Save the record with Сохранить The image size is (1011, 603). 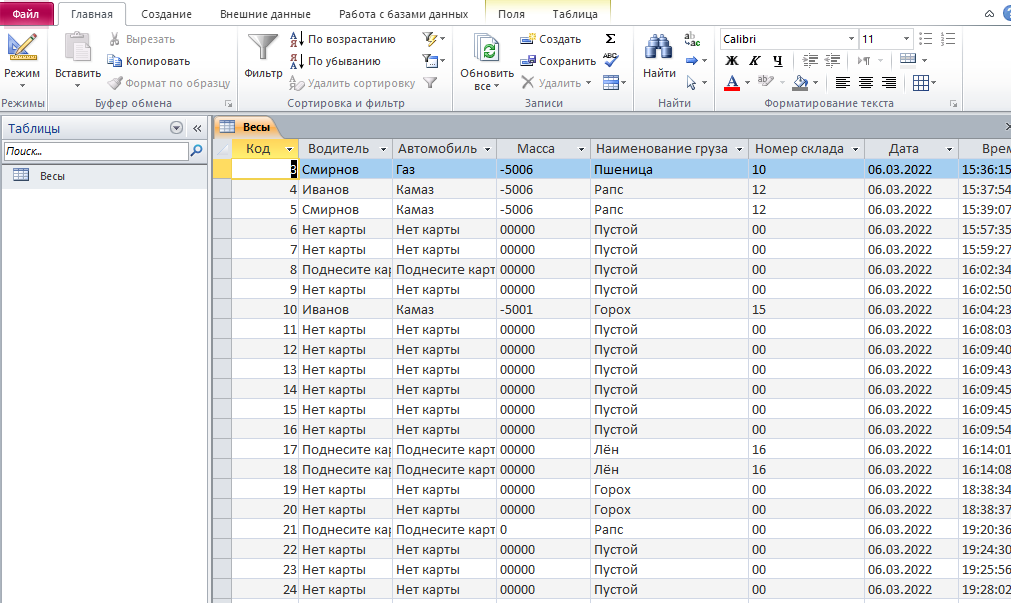(x=558, y=61)
